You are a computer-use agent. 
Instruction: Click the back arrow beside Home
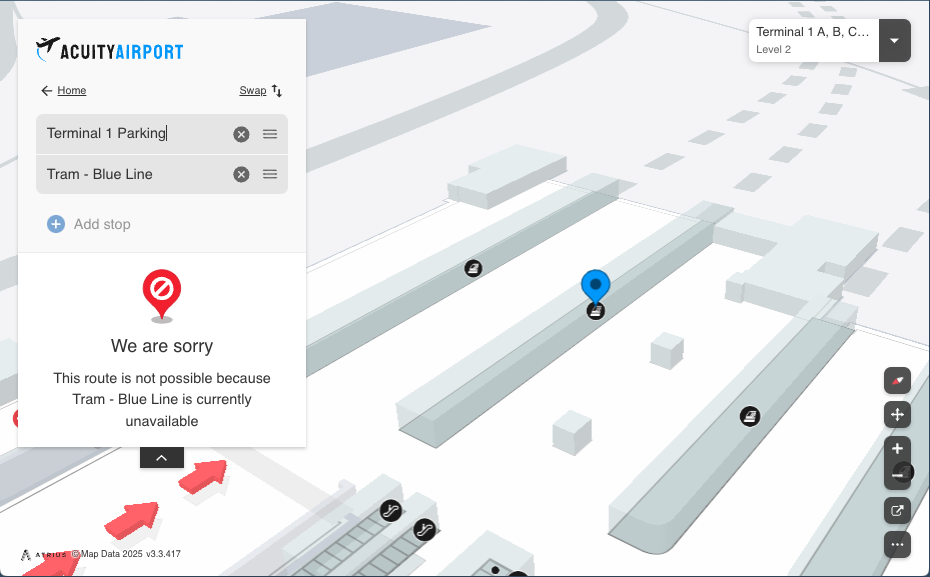46,90
